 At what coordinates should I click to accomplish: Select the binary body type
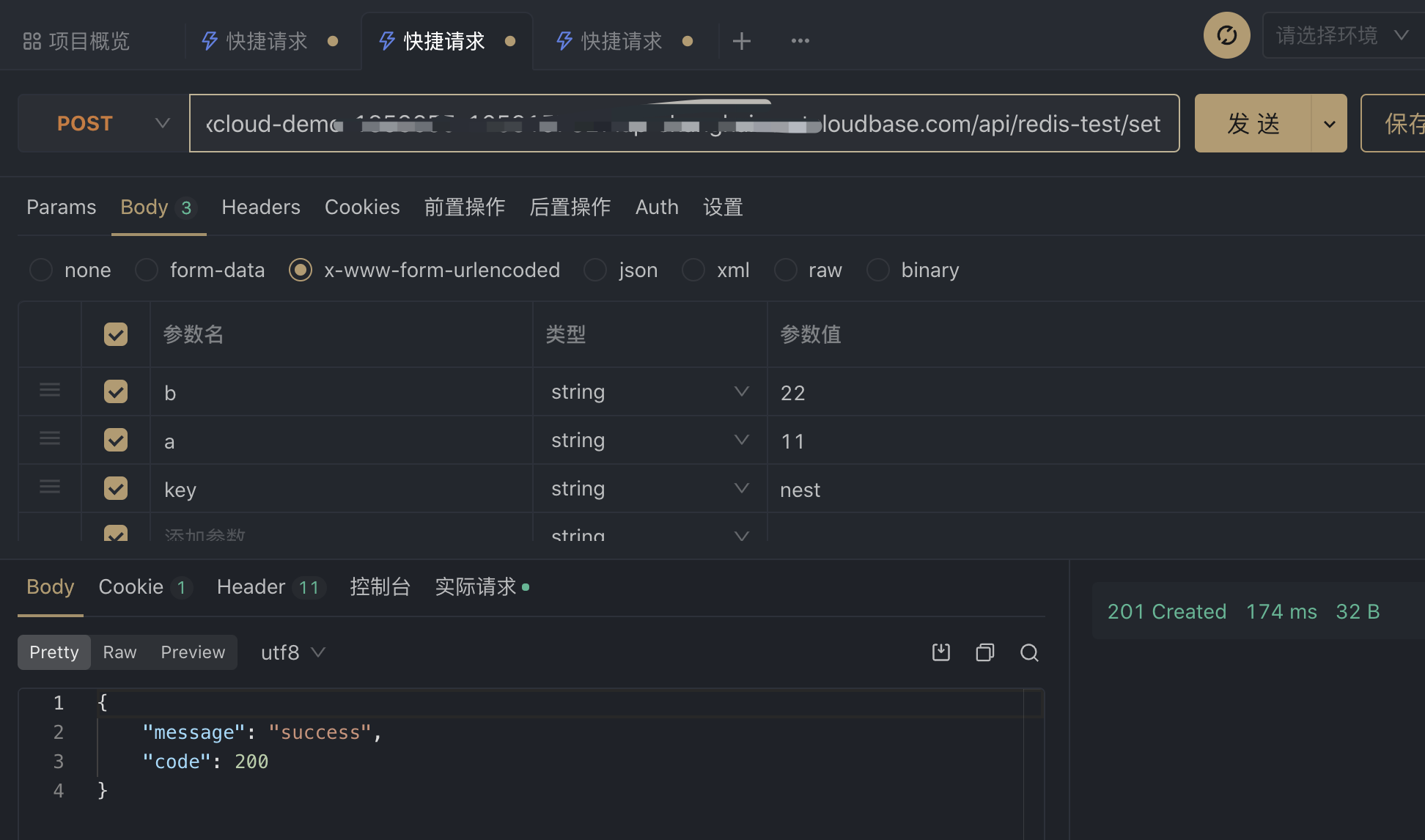[x=913, y=270]
